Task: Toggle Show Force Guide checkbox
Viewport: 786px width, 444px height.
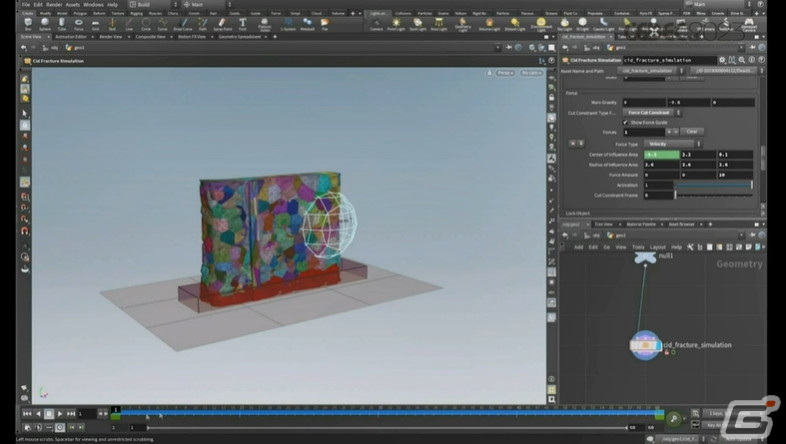Action: [x=626, y=122]
